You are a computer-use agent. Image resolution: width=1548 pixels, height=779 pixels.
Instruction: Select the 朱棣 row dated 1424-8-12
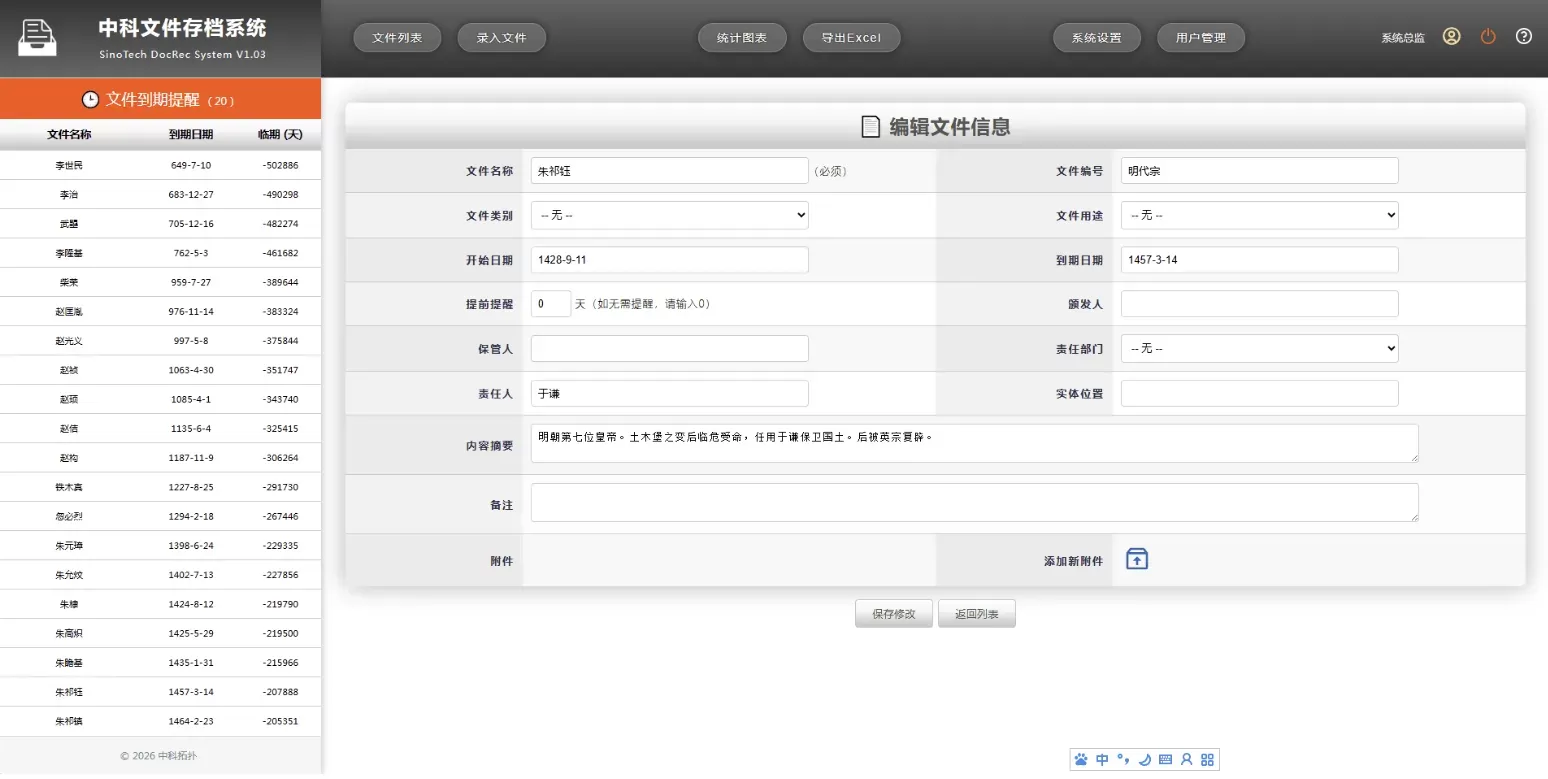[x=160, y=604]
